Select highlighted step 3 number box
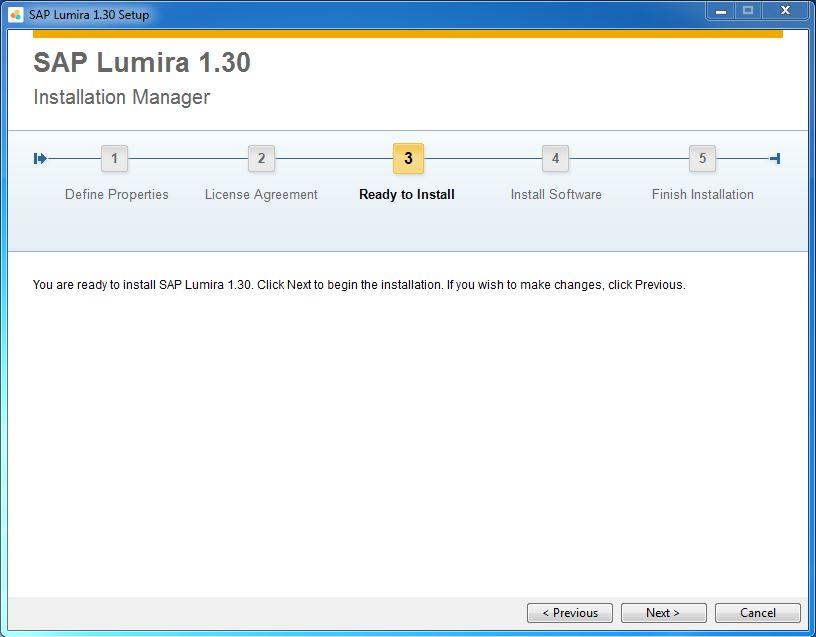Viewport: 816px width, 637px height. (409, 158)
